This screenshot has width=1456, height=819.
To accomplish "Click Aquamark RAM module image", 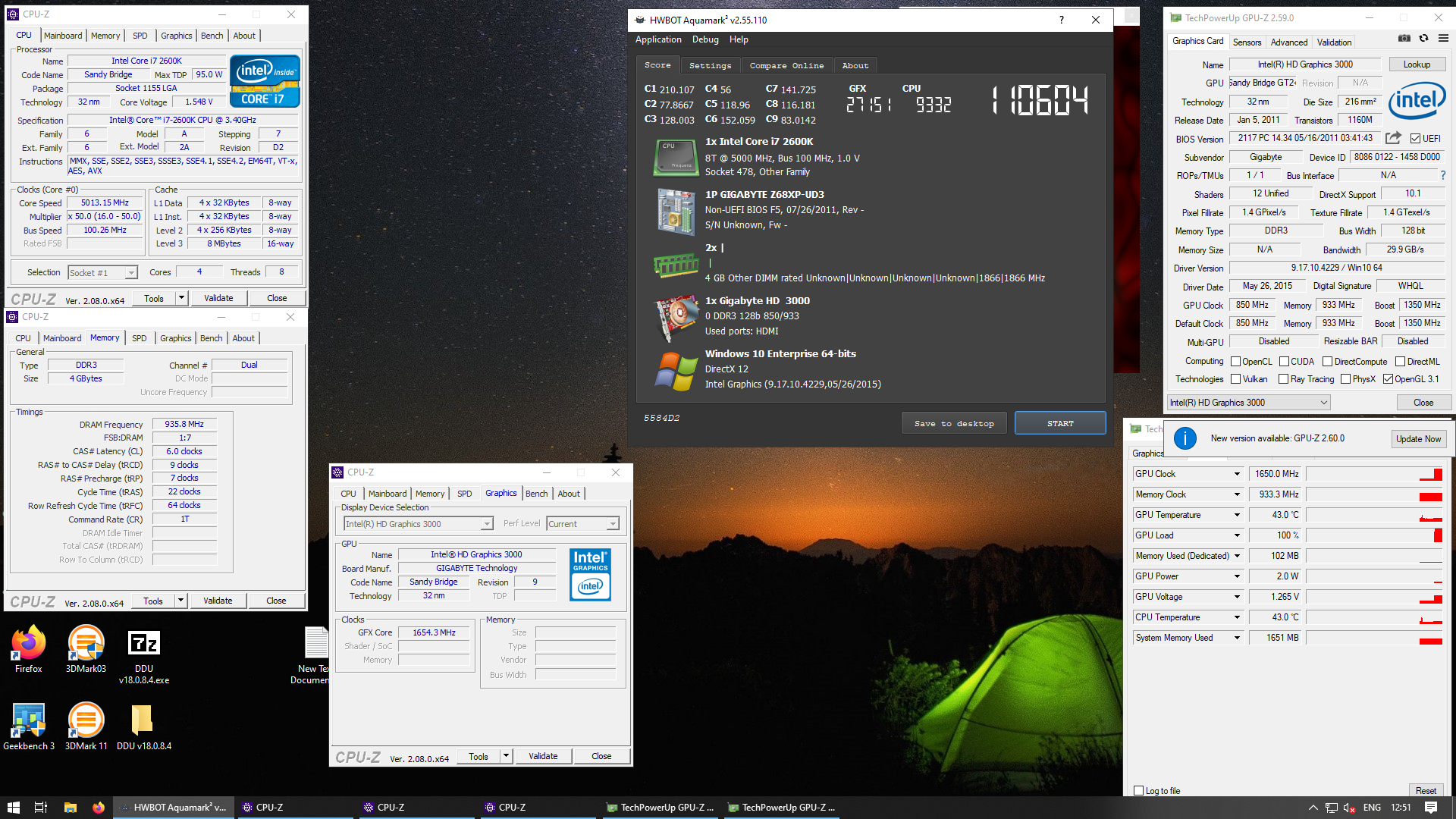I will pos(676,265).
